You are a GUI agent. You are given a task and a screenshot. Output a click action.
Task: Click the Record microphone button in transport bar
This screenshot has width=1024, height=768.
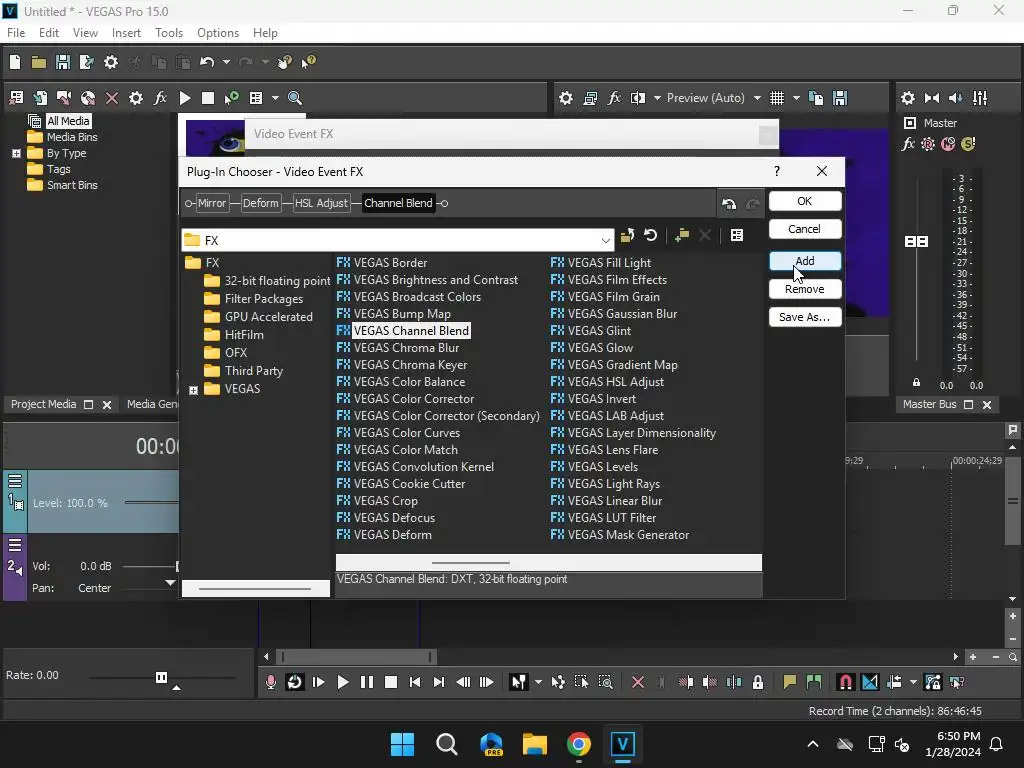(x=270, y=682)
